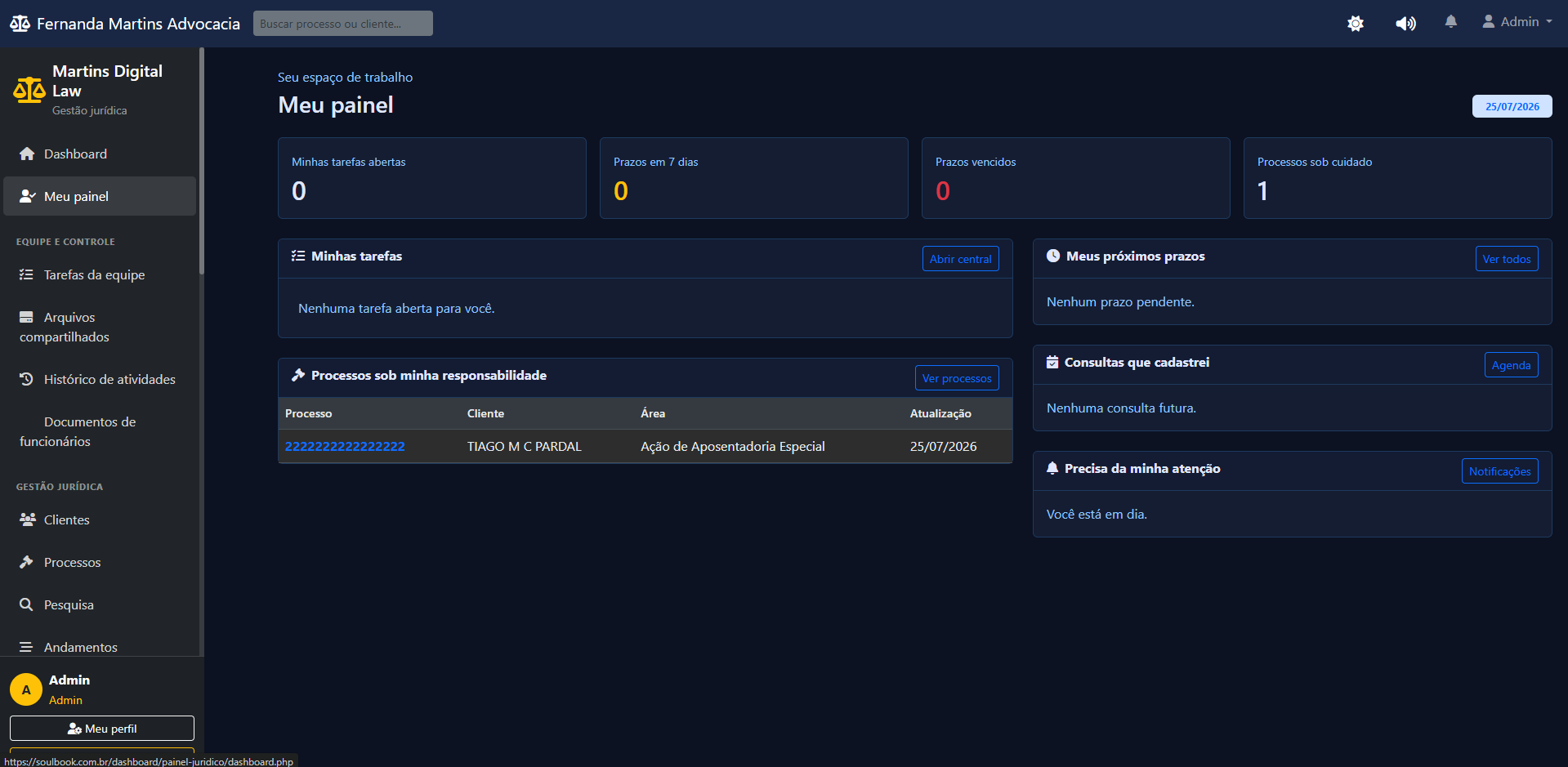Click Nenhuma tarefa aberta para você text
The height and width of the screenshot is (767, 1568).
396,308
